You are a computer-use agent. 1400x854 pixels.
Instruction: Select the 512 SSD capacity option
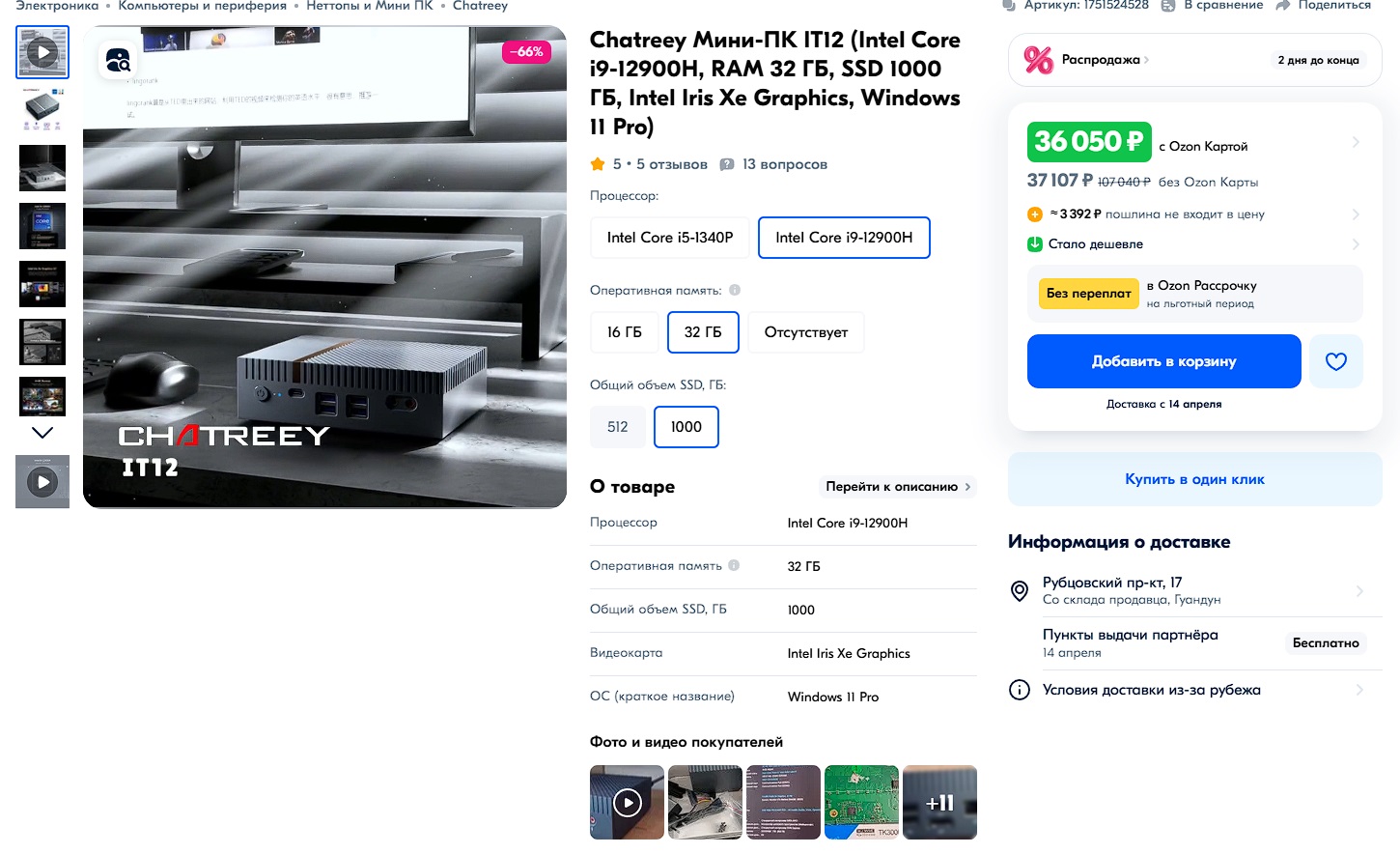618,427
